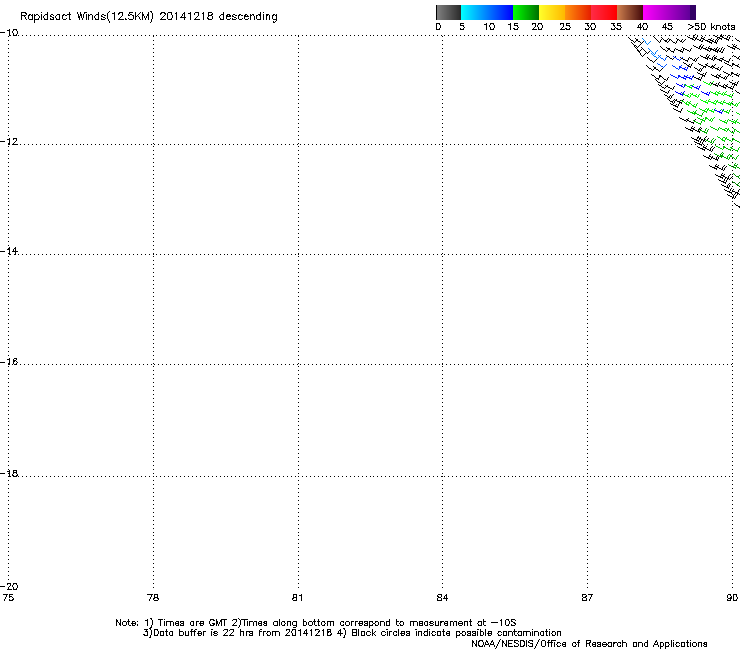Click the legend label '10'
This screenshot has width=740, height=650.
489,27
